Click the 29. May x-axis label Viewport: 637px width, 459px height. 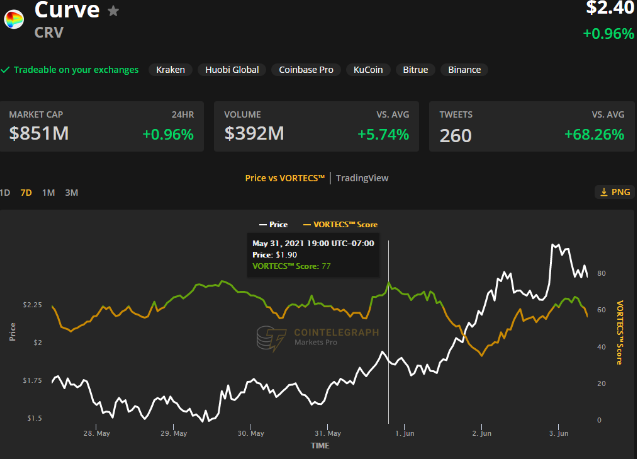(173, 433)
